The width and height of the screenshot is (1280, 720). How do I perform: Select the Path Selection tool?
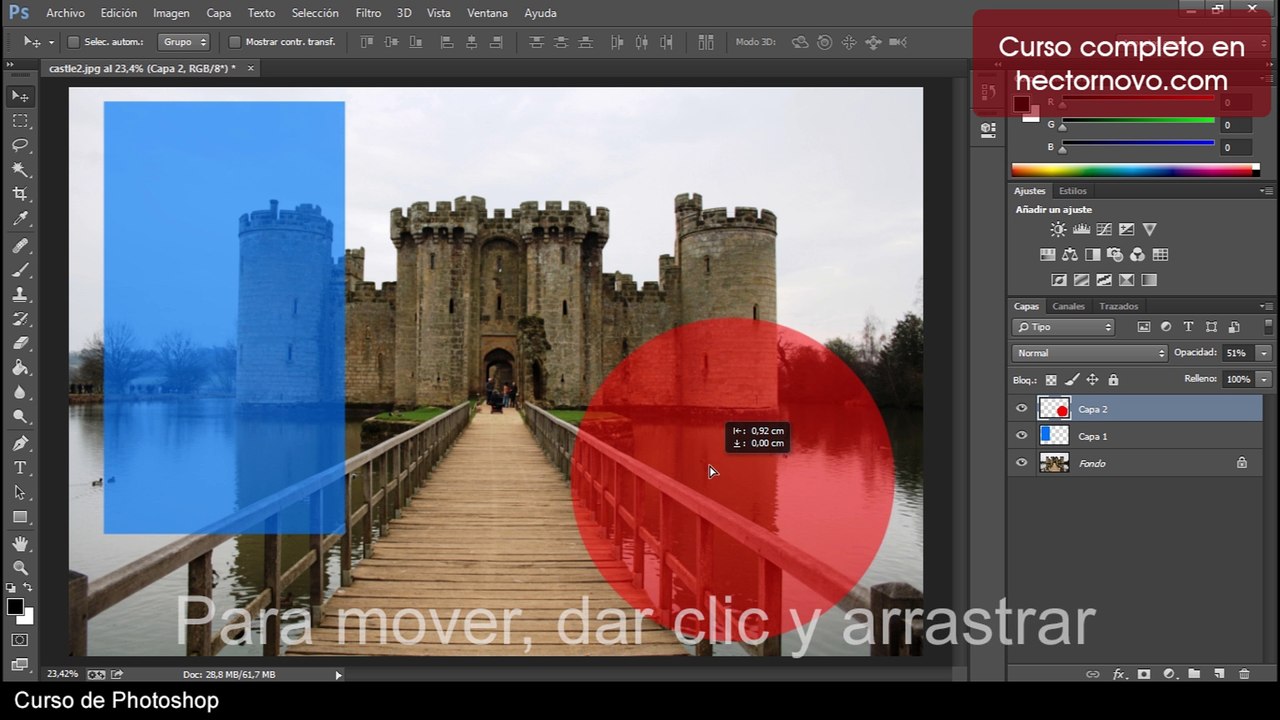20,492
